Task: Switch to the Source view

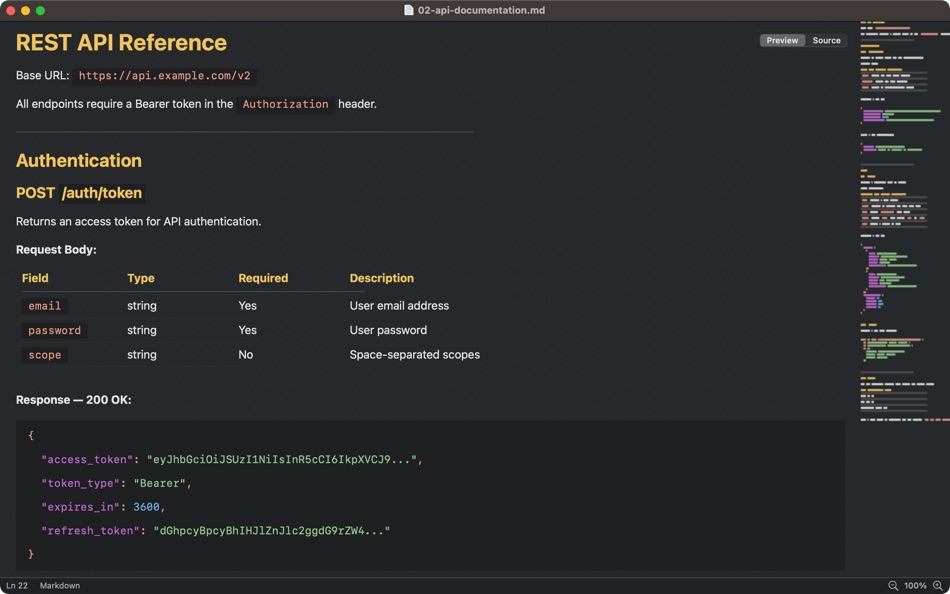Action: tap(826, 41)
